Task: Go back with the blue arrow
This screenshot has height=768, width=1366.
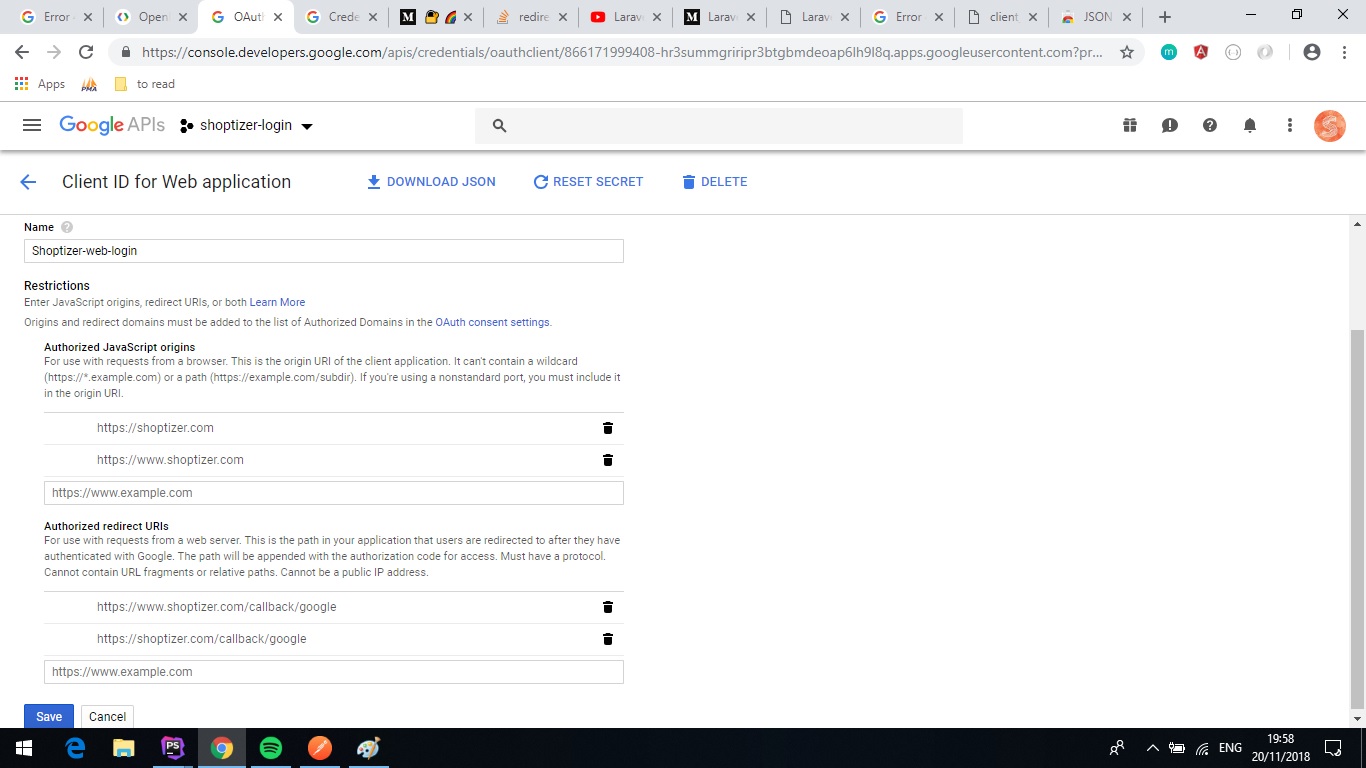Action: point(28,182)
